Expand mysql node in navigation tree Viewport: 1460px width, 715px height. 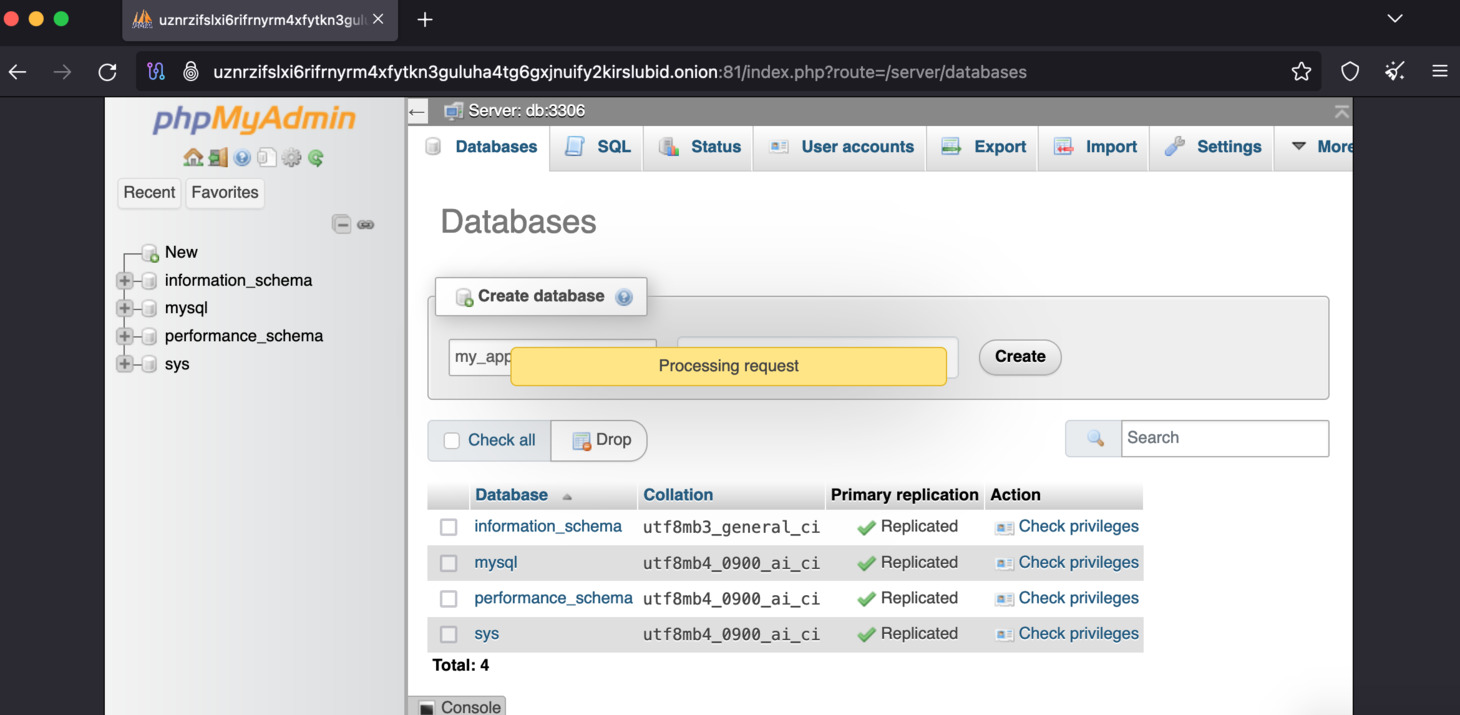(125, 309)
